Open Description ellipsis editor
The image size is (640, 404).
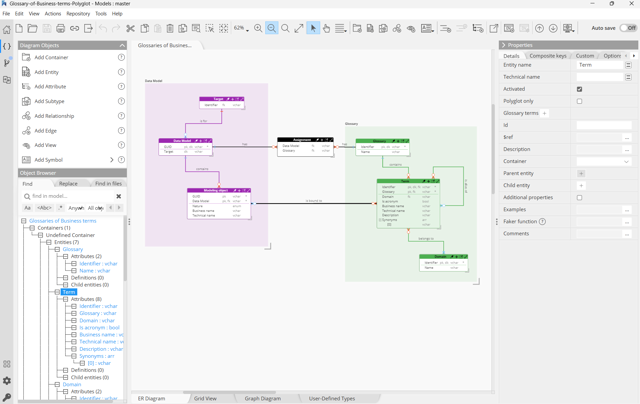coord(627,150)
